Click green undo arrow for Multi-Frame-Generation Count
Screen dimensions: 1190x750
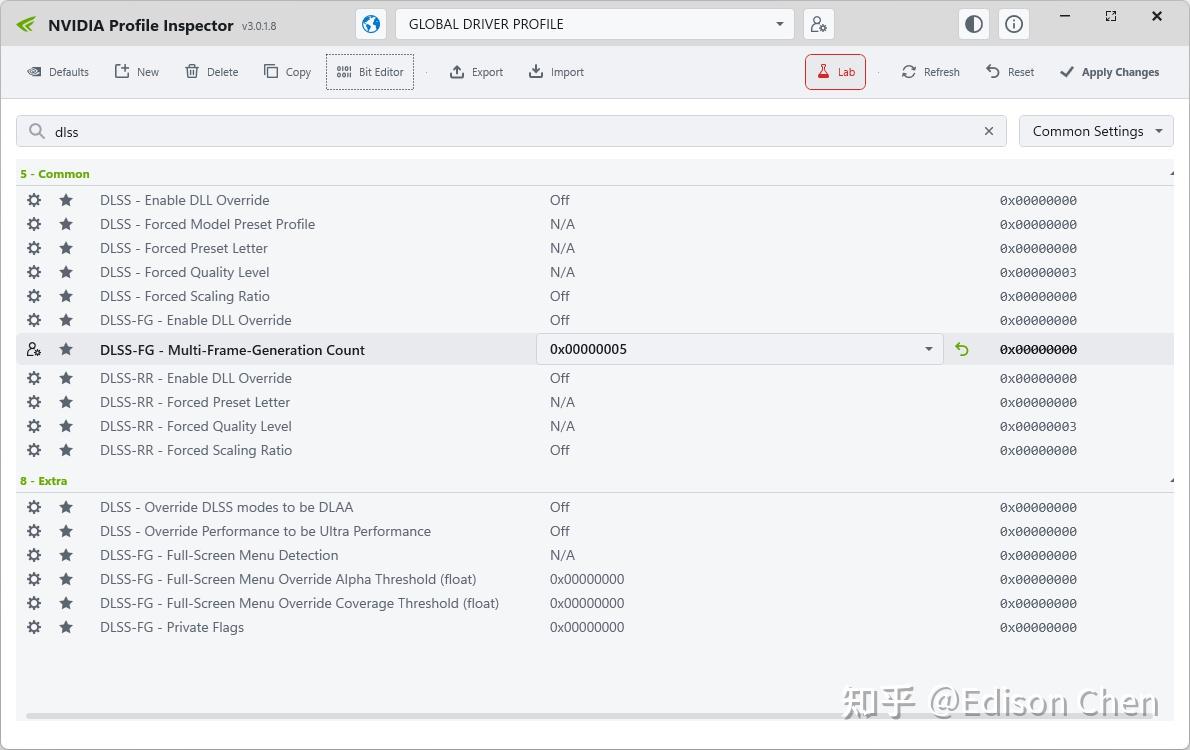pos(962,349)
